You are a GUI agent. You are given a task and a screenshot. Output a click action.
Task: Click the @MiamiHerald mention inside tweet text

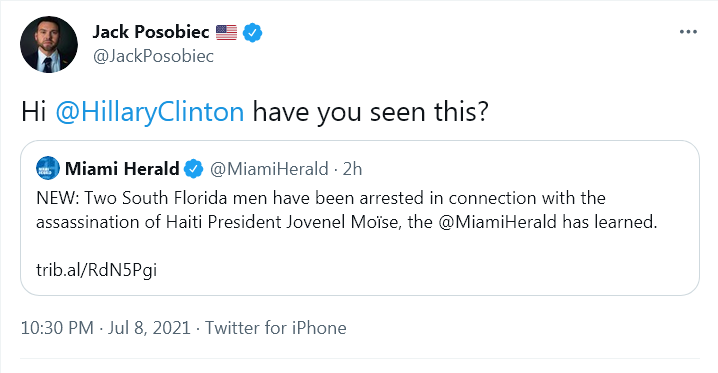pyautogui.click(x=497, y=222)
